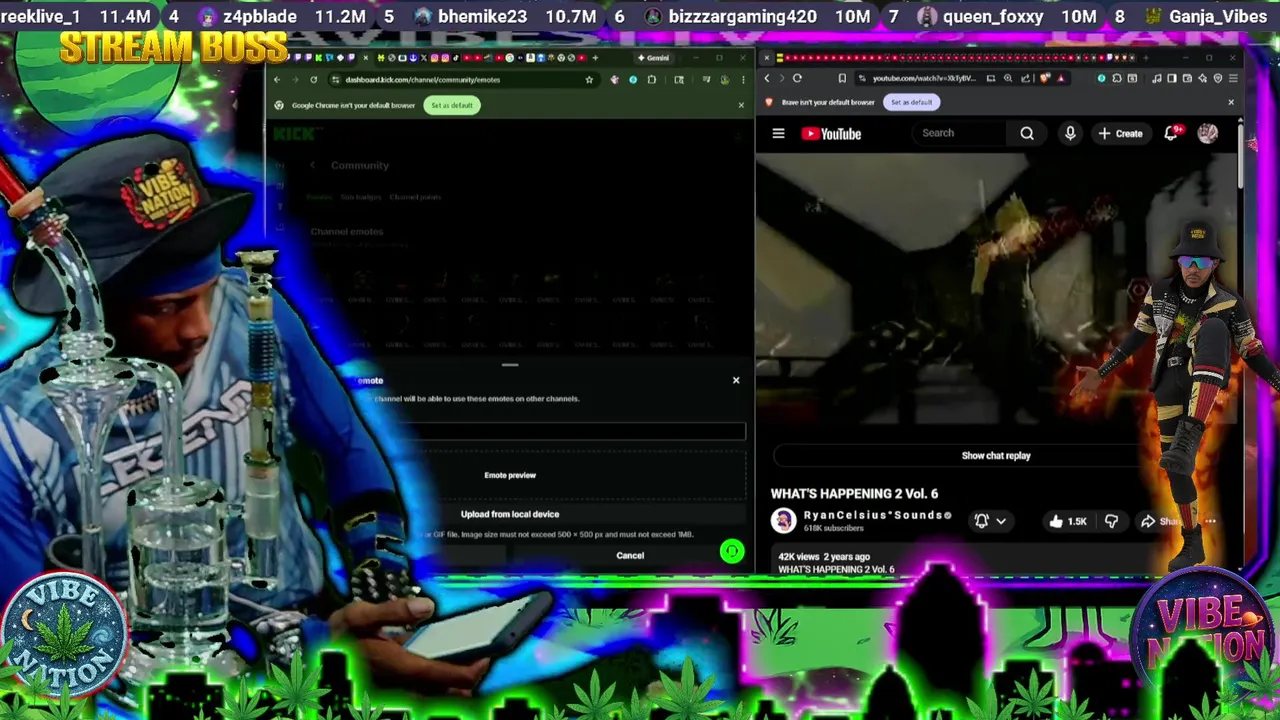Dismiss the Brave default browser infobar

[1231, 102]
